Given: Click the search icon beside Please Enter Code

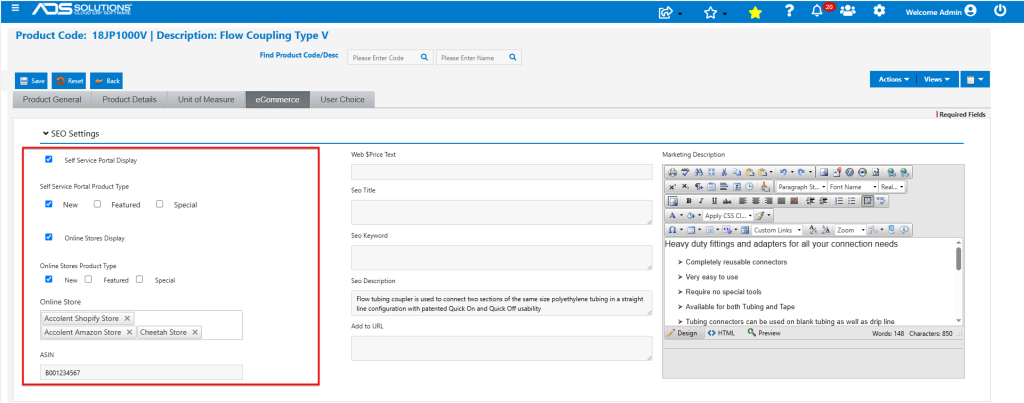Looking at the screenshot, I should point(424,57).
